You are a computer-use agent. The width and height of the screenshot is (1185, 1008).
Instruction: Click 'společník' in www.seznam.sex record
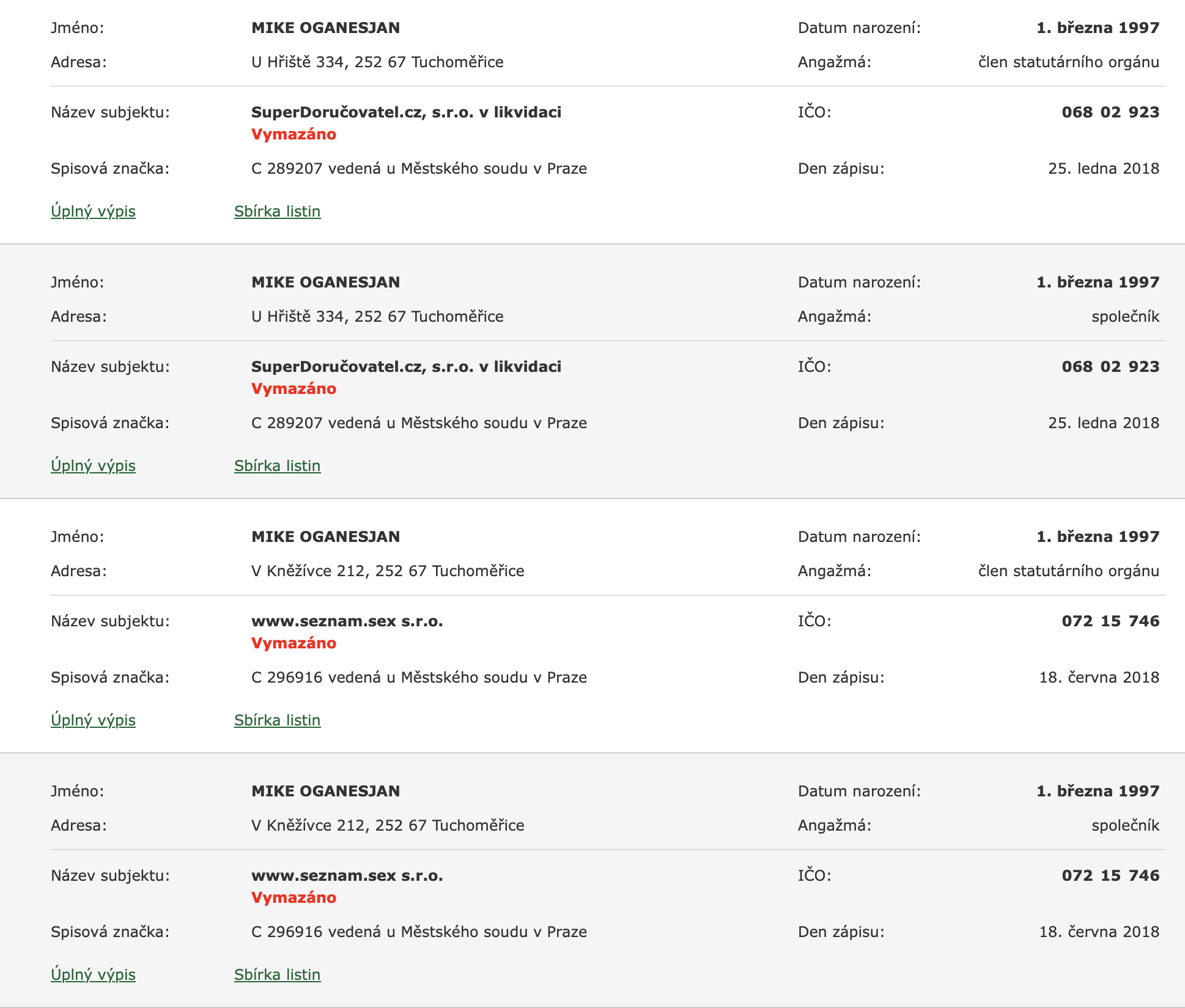[1126, 825]
